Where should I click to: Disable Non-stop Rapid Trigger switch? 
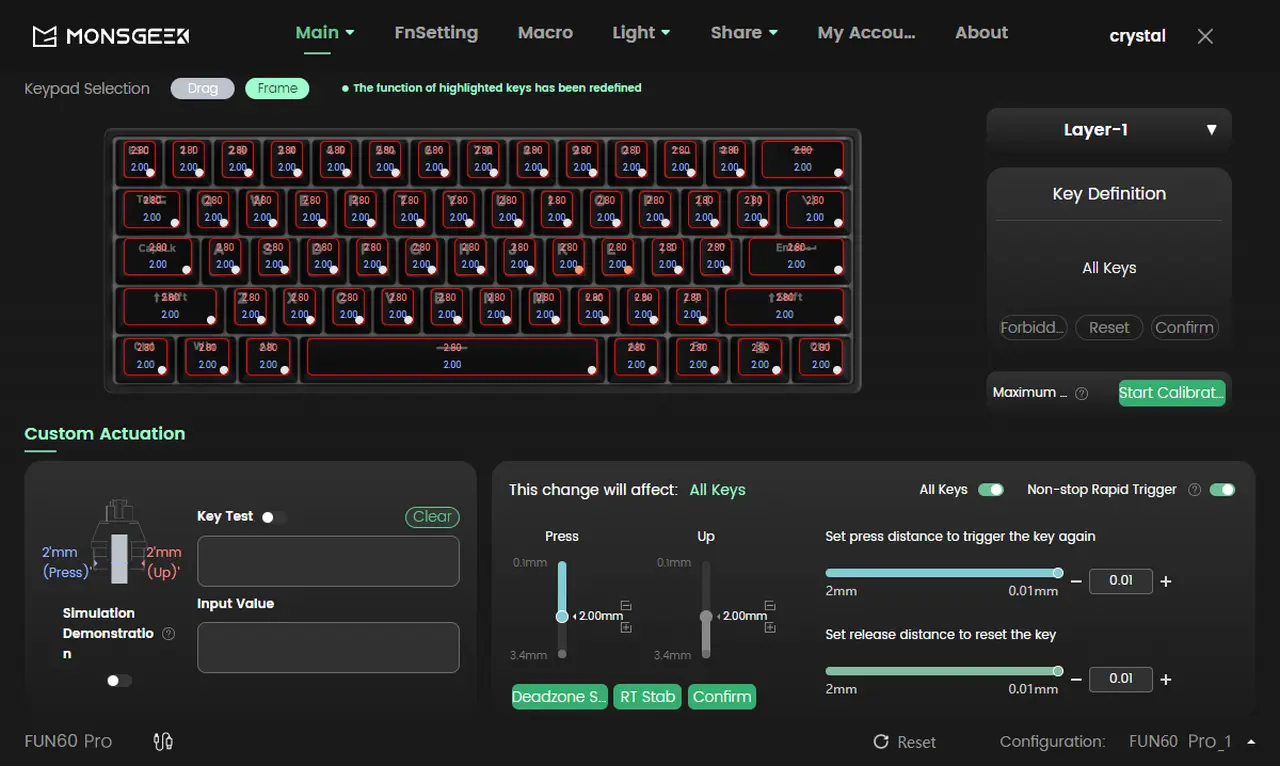[x=1222, y=490]
